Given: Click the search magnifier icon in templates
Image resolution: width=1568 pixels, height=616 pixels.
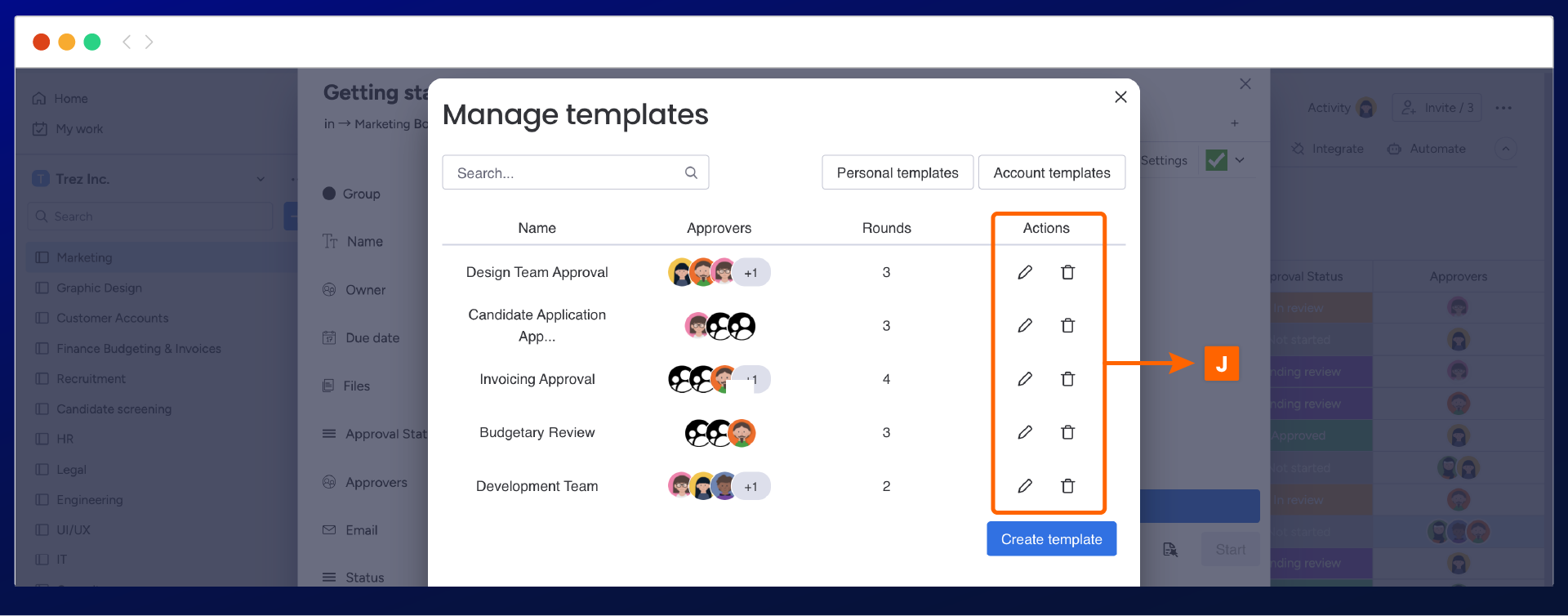Looking at the screenshot, I should [x=691, y=172].
